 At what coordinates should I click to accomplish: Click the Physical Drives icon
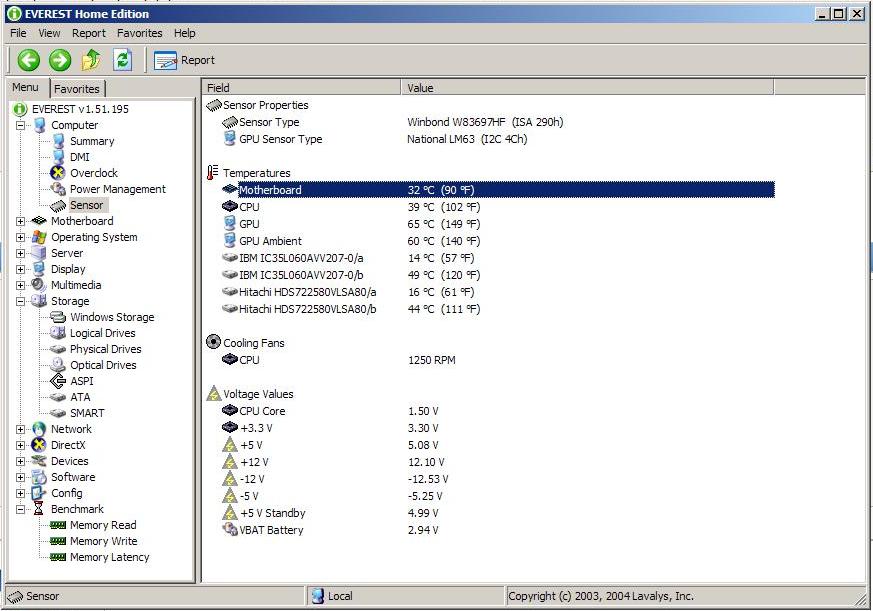(58, 349)
